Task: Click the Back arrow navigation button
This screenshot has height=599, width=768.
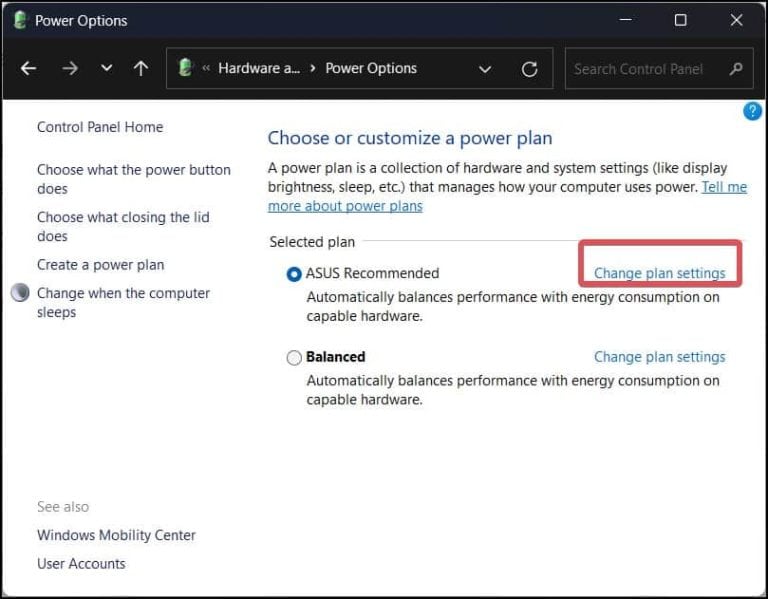Action: [29, 69]
